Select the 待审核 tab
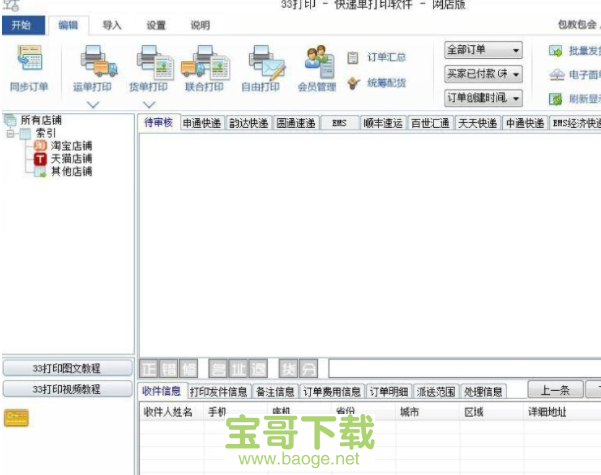Screen dimensions: 601x475 point(158,122)
